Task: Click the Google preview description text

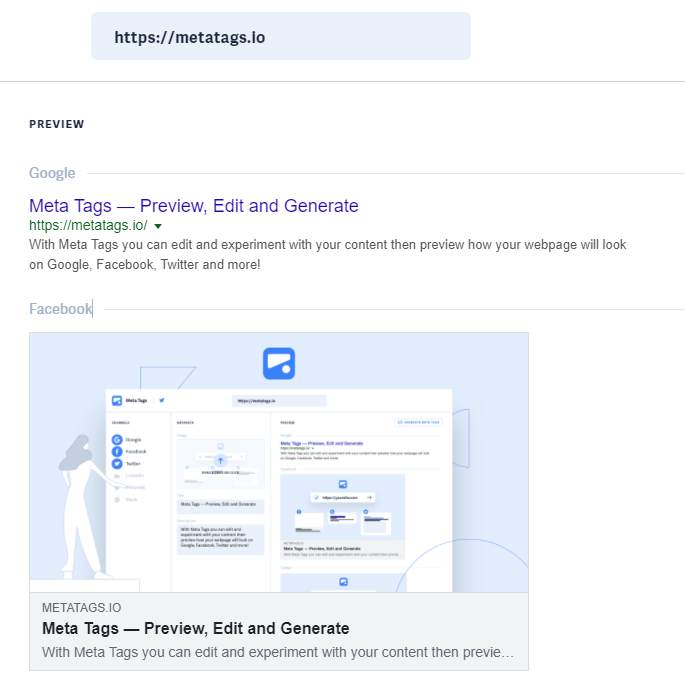Action: (327, 254)
